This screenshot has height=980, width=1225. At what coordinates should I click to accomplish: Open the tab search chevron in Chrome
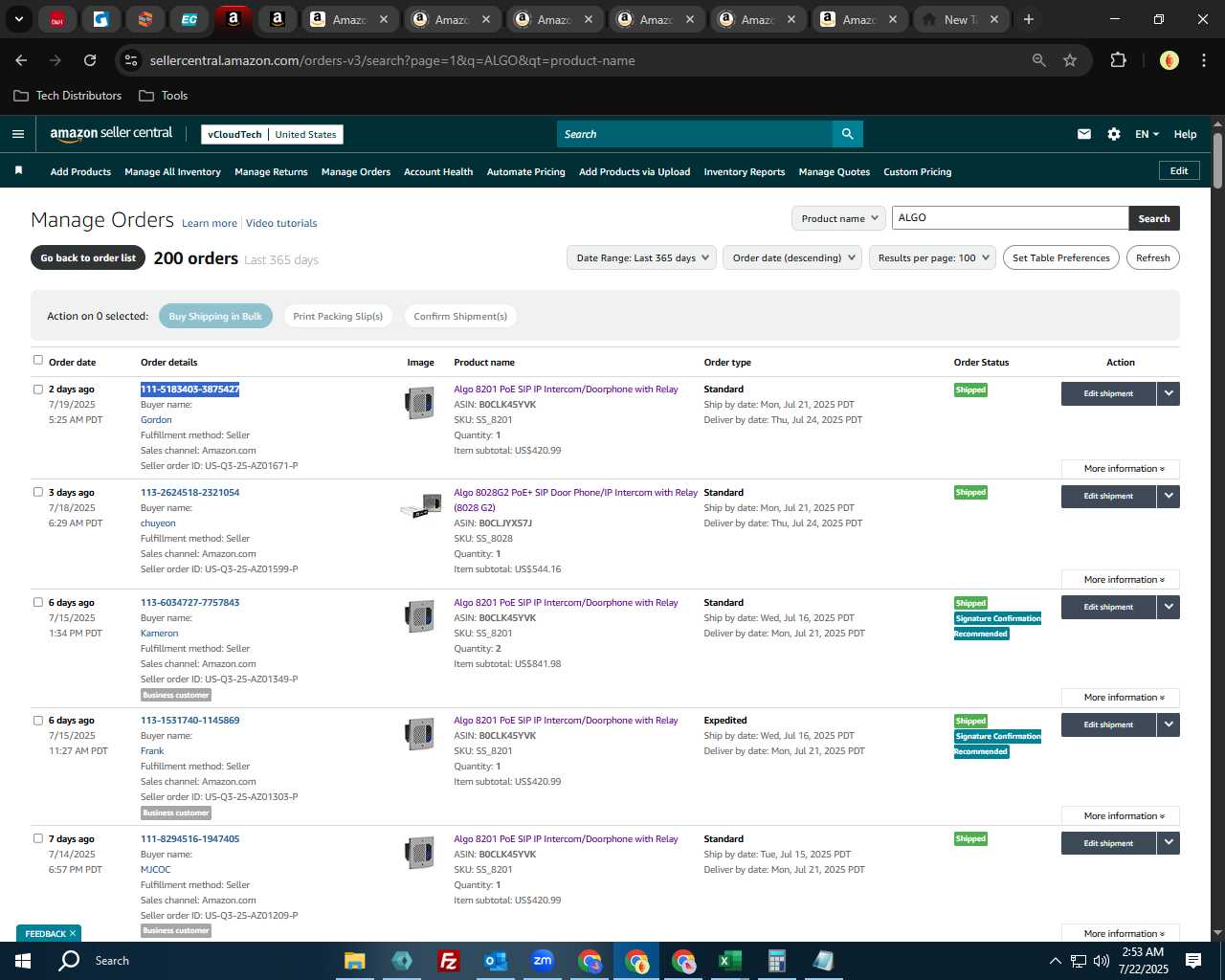(x=19, y=19)
